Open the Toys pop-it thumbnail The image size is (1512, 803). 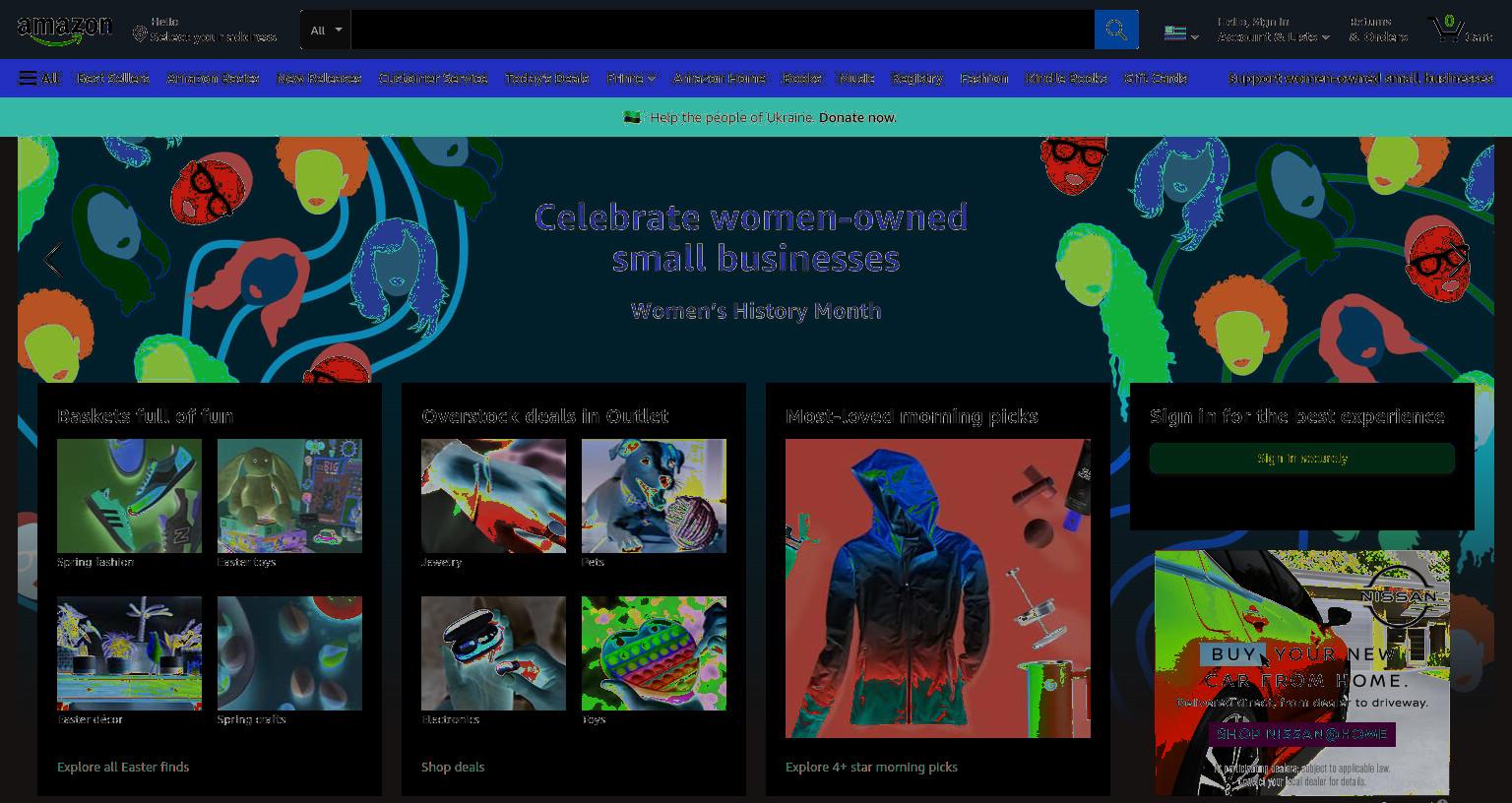pyautogui.click(x=654, y=653)
